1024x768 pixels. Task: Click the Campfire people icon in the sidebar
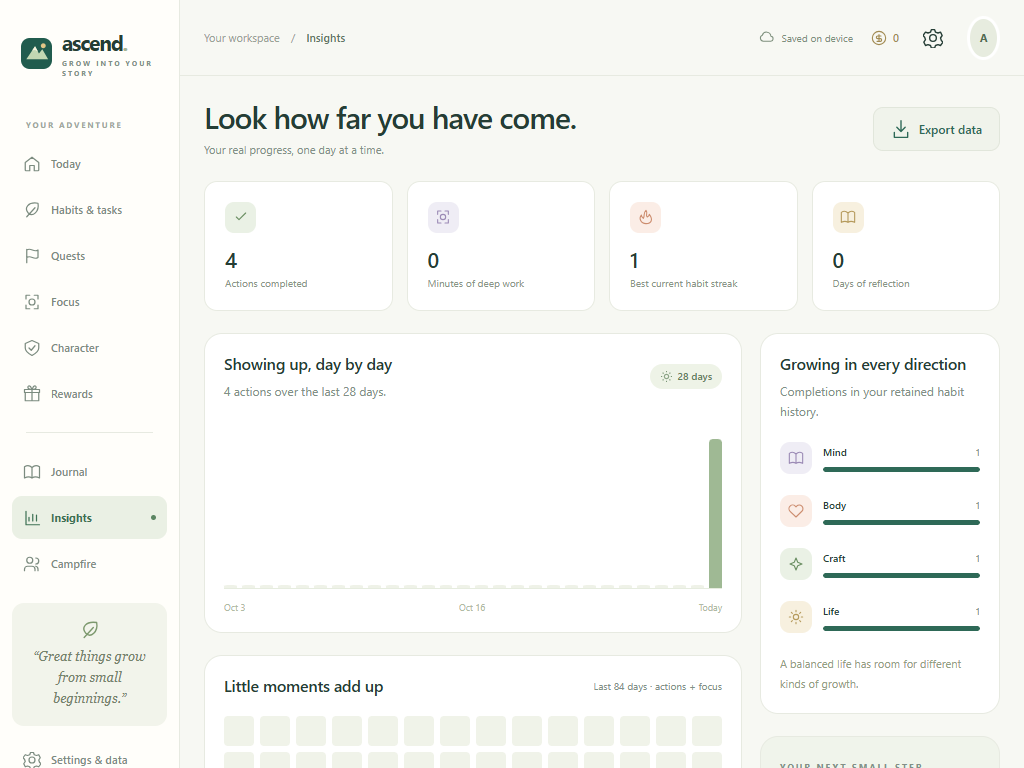(32, 564)
